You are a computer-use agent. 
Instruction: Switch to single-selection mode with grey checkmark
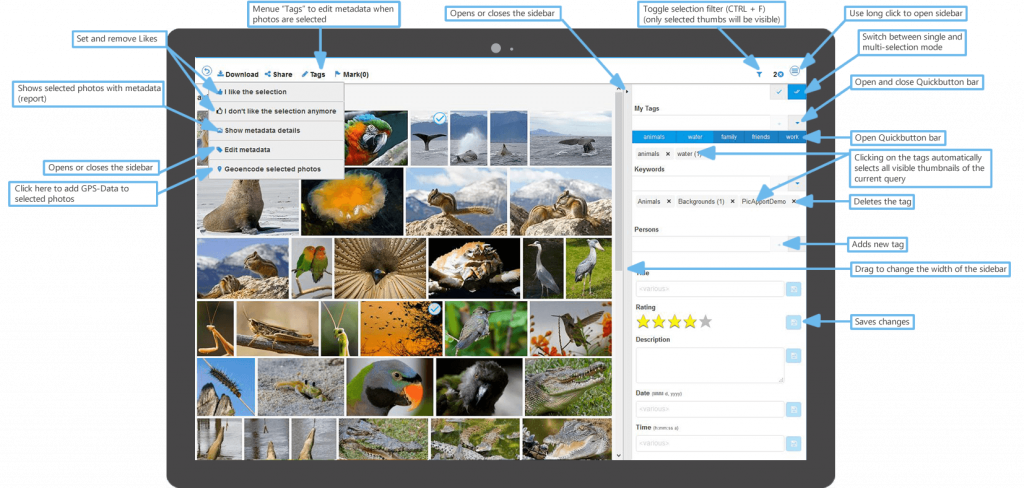[x=777, y=91]
